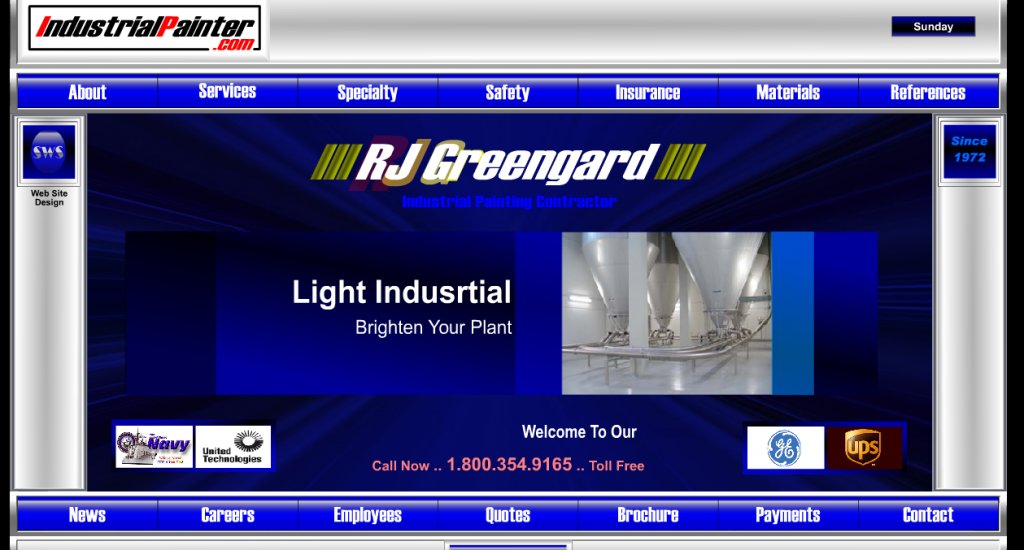Click the Navy client logo
1024x550 pixels.
pos(154,447)
